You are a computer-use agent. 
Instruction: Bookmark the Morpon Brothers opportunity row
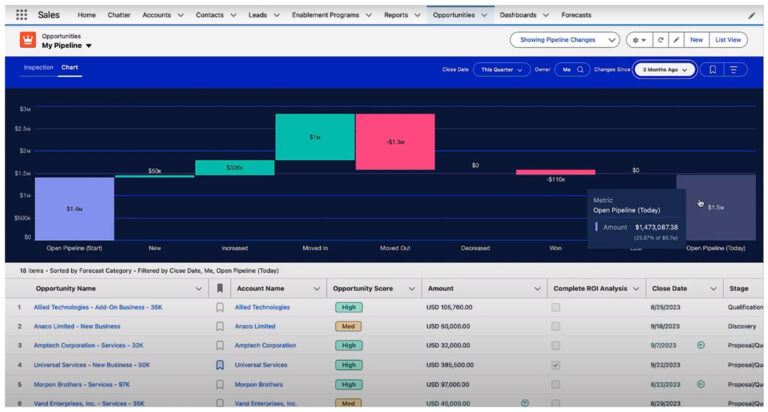[220, 385]
